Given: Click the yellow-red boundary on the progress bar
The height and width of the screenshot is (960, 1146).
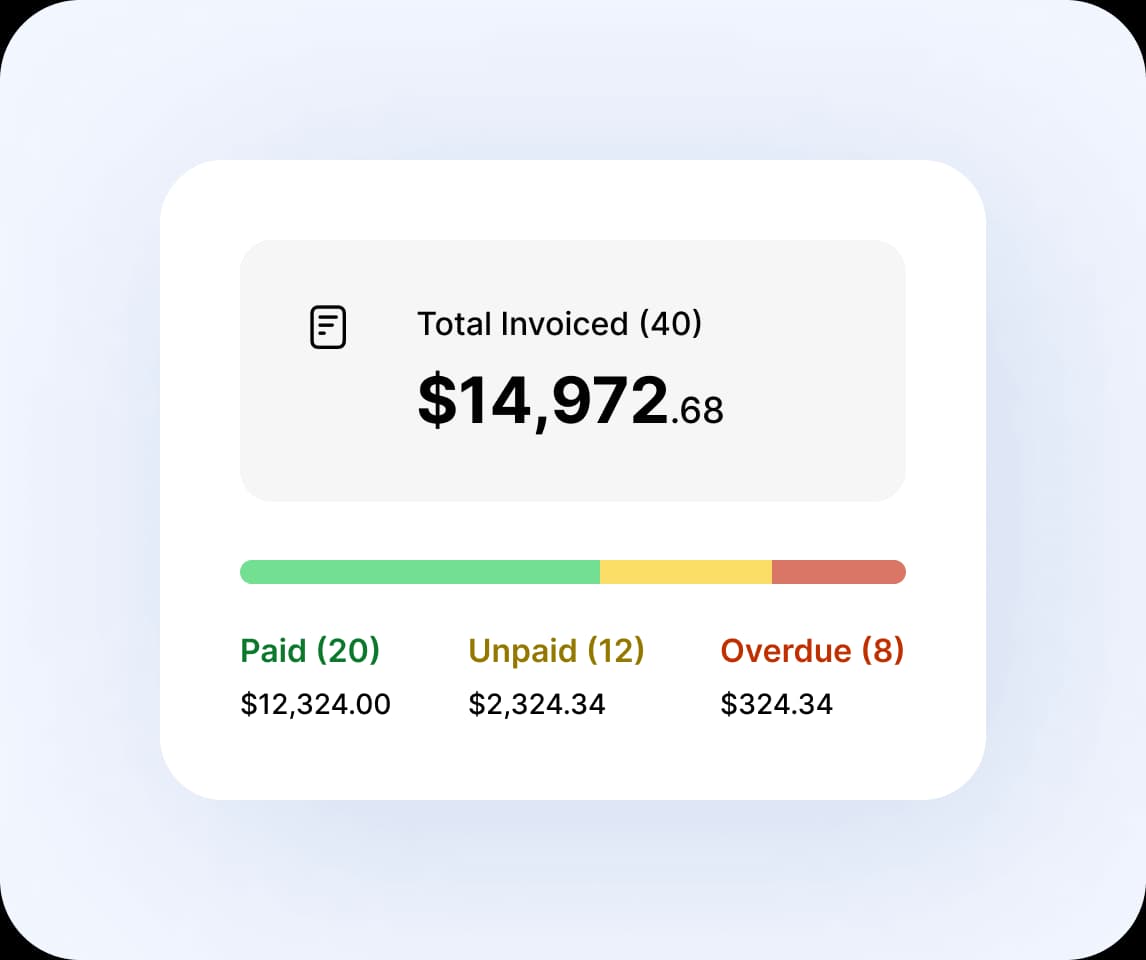Looking at the screenshot, I should coord(772,572).
